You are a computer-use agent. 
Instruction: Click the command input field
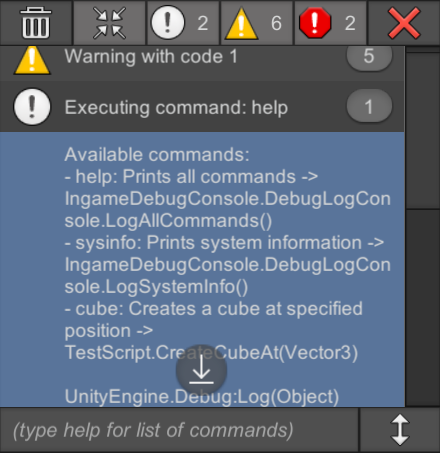pos(179,430)
